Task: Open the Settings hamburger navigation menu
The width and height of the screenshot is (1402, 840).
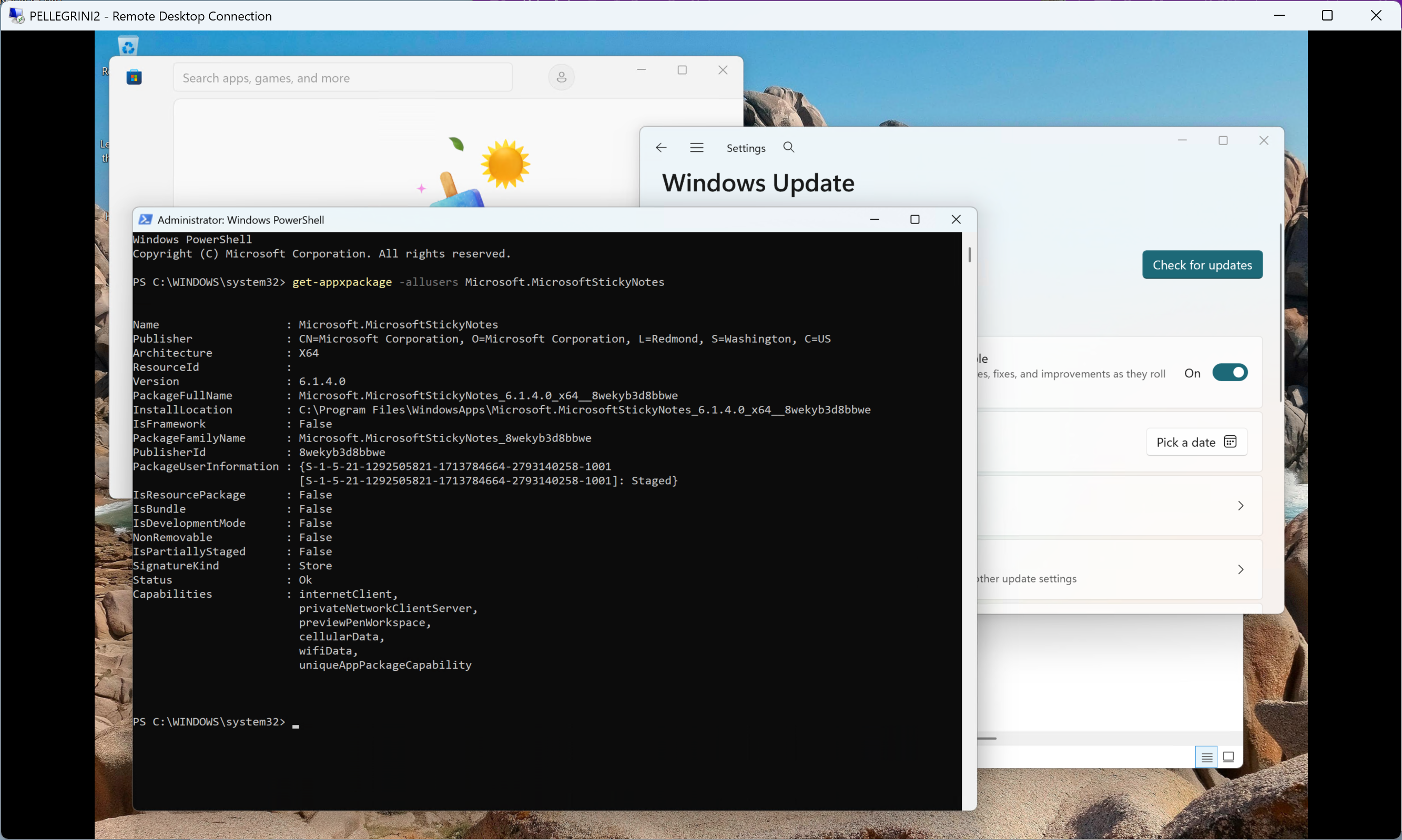Action: (x=696, y=148)
